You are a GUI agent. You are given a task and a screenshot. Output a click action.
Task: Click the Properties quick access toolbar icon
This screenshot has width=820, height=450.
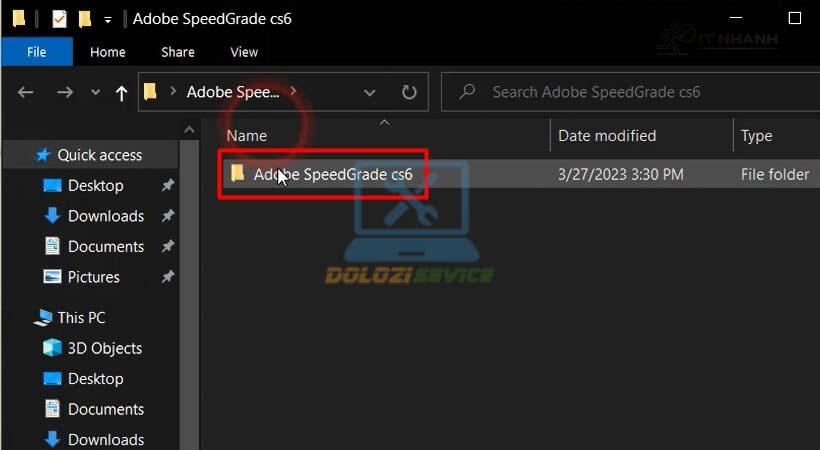[60, 18]
